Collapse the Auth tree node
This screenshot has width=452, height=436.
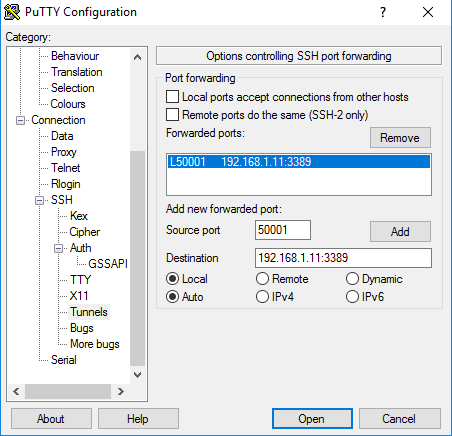59,248
